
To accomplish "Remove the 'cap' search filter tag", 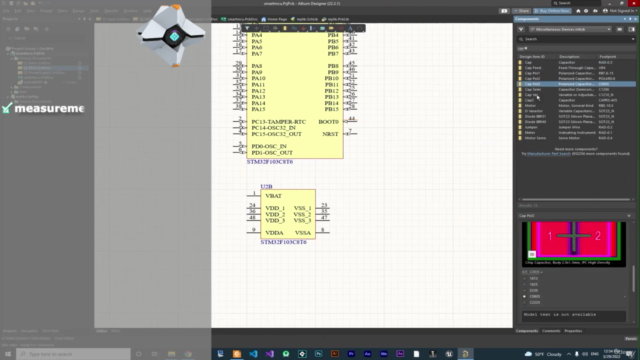I will pos(526,49).
